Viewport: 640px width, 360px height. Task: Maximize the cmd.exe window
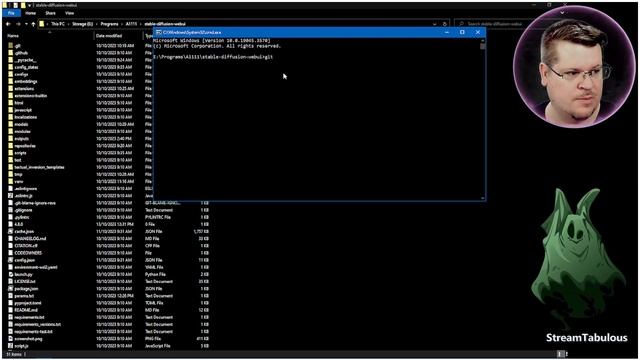point(462,32)
